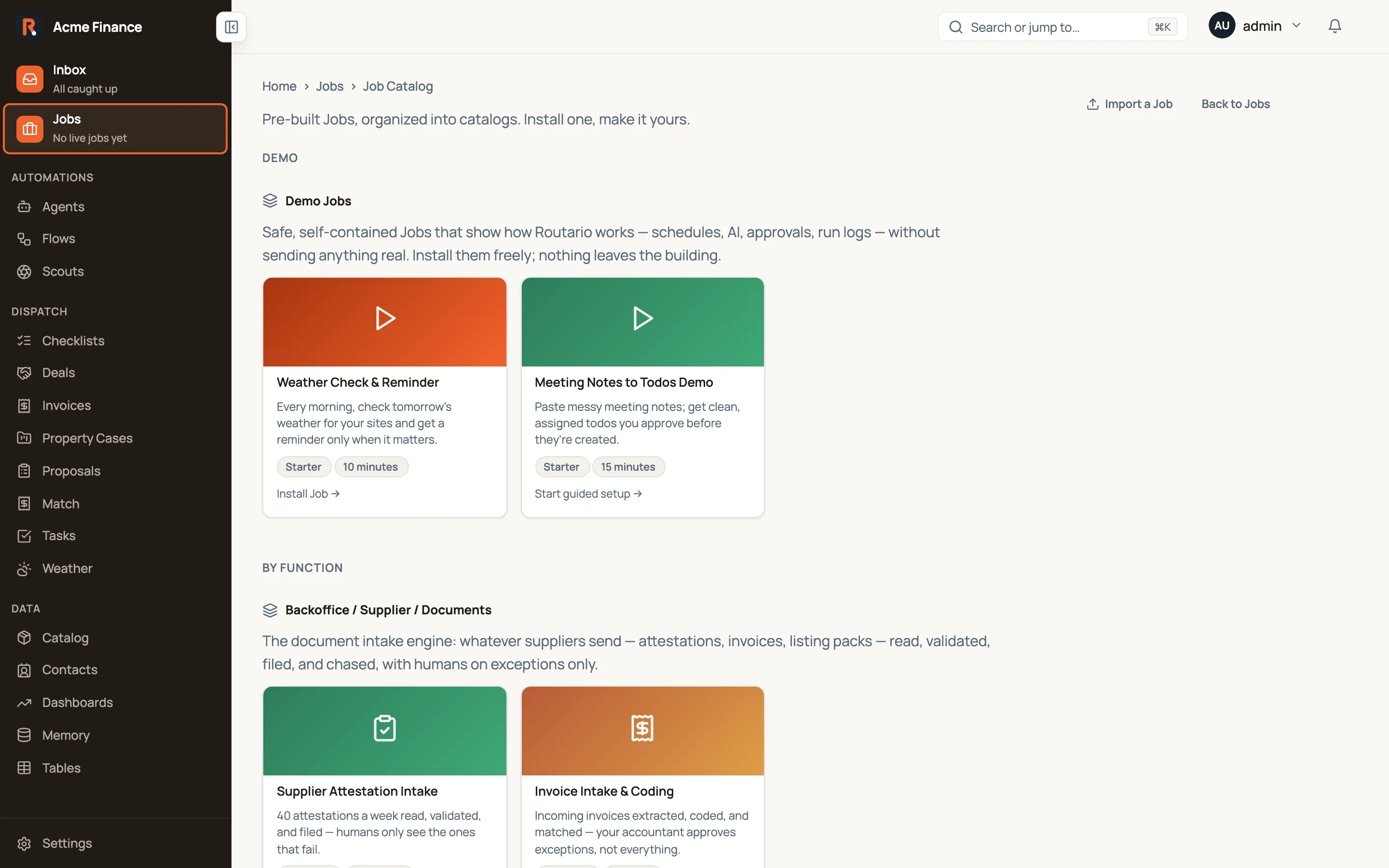Open the Checklists menu item
The width and height of the screenshot is (1389, 868).
pos(115,341)
